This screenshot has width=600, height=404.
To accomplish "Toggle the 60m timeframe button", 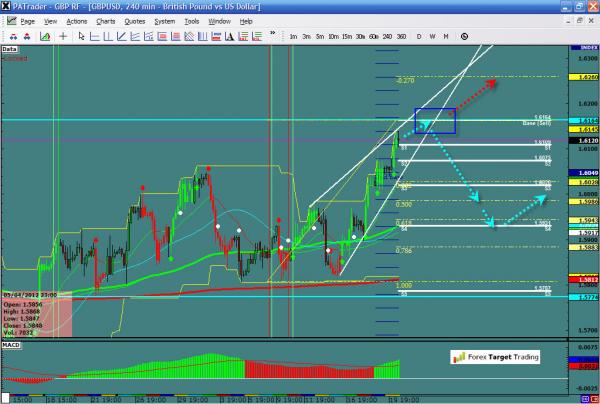I will (x=372, y=35).
